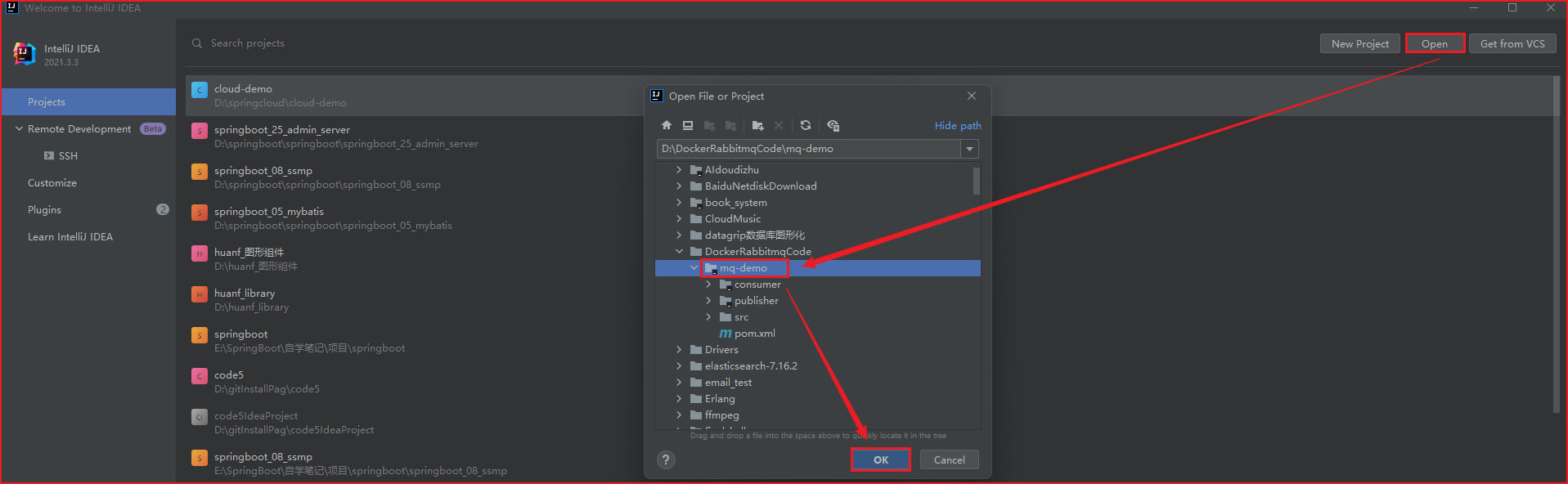Expand the BaiduNetdiskDownload folder
Image resolution: width=1568 pixels, height=484 pixels.
[x=679, y=186]
